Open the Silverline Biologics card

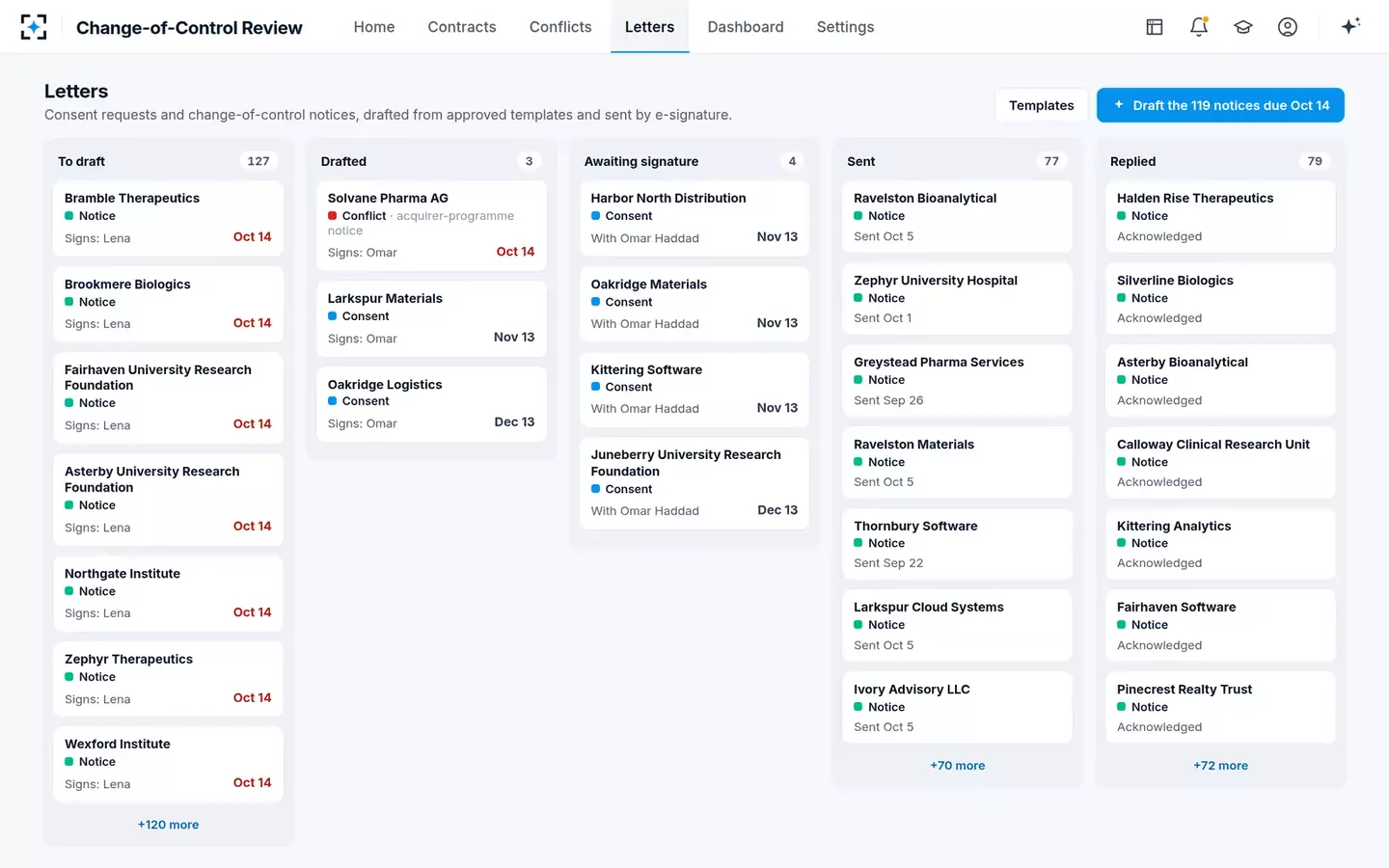[x=1220, y=299]
